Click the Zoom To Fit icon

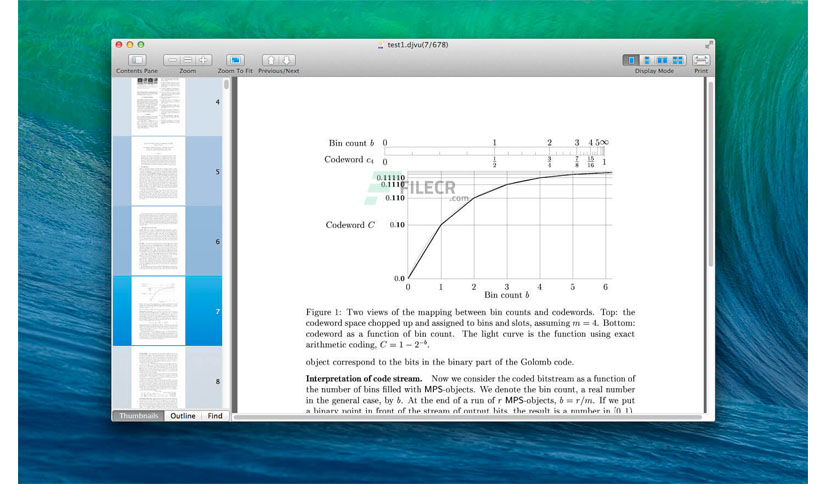tap(235, 60)
